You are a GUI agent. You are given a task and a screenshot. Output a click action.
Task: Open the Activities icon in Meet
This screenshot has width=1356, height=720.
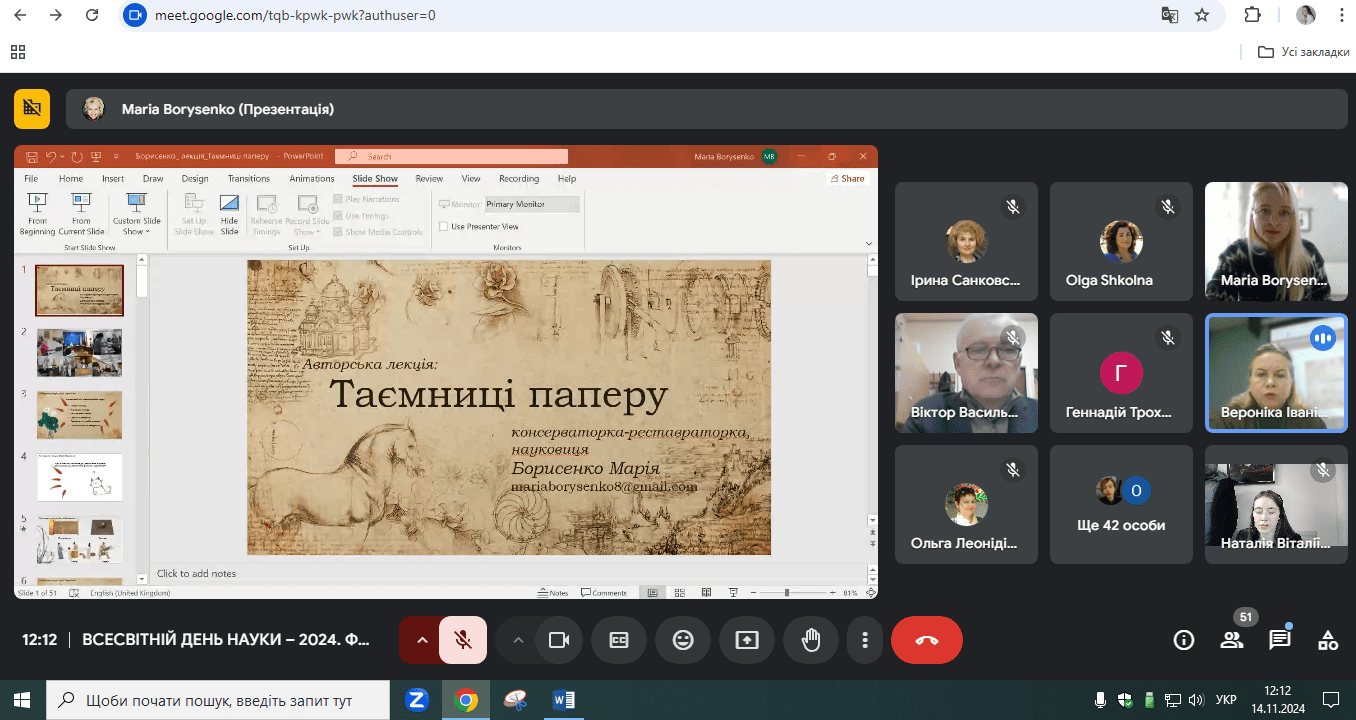pyautogui.click(x=1328, y=640)
